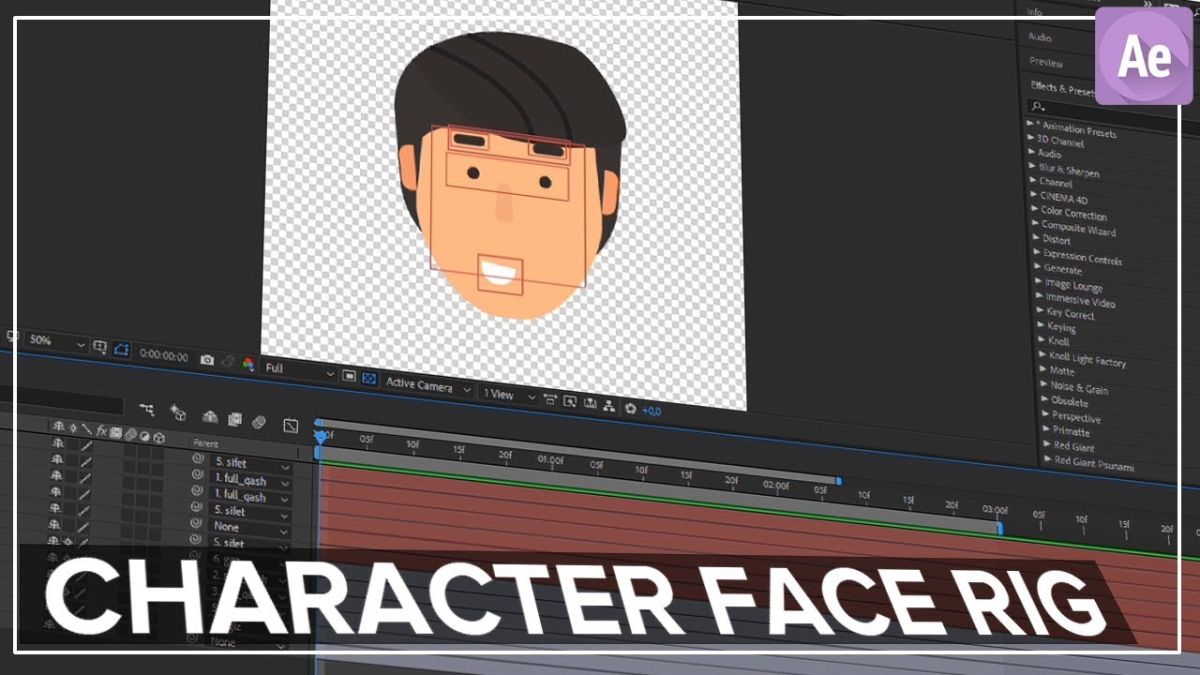Switch to the Audio panel tab
This screenshot has height=675, width=1200.
1040,37
